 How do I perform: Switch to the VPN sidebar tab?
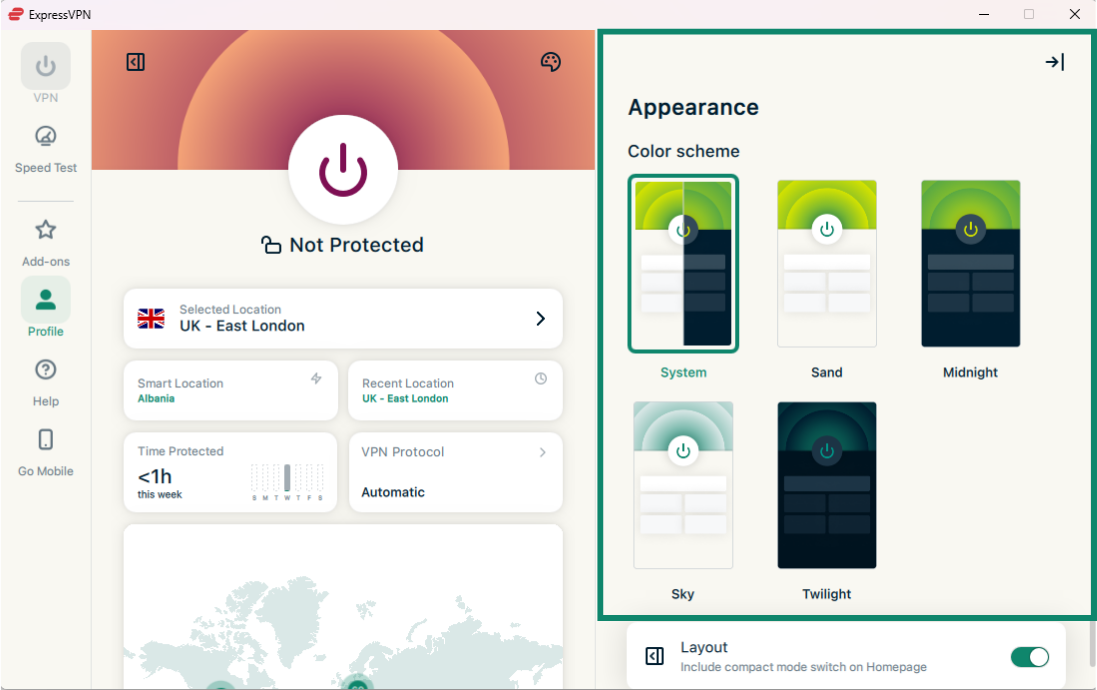[45, 67]
